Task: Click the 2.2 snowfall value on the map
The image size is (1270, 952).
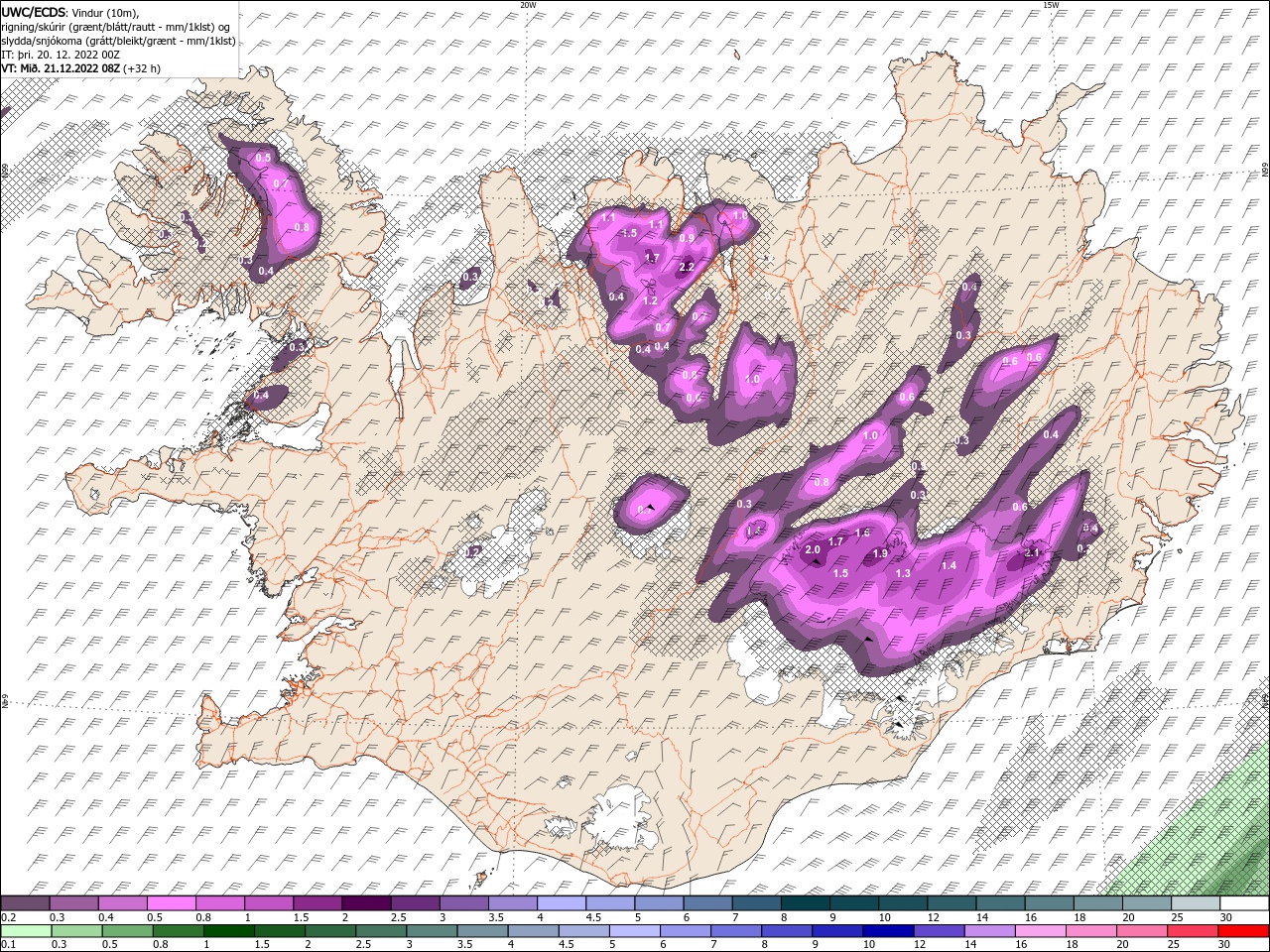Action: 686,267
